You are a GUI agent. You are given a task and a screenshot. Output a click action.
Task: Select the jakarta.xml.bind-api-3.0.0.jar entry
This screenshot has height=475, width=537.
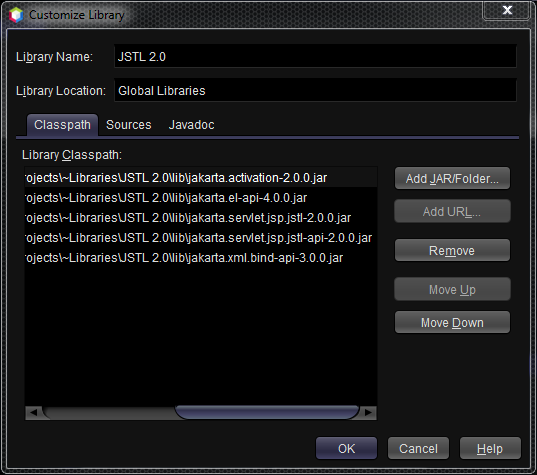coord(201,258)
